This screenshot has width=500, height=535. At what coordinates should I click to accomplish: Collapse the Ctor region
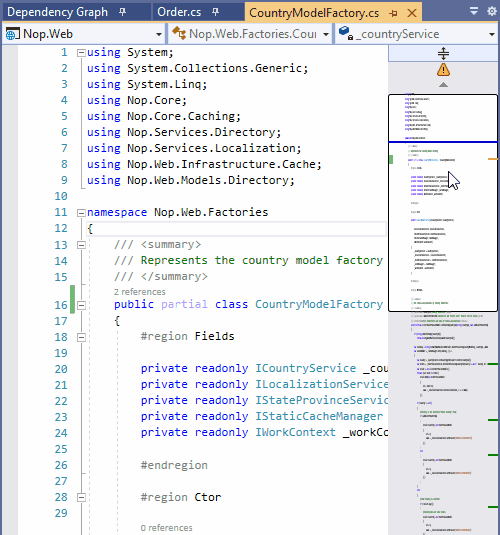(x=81, y=497)
